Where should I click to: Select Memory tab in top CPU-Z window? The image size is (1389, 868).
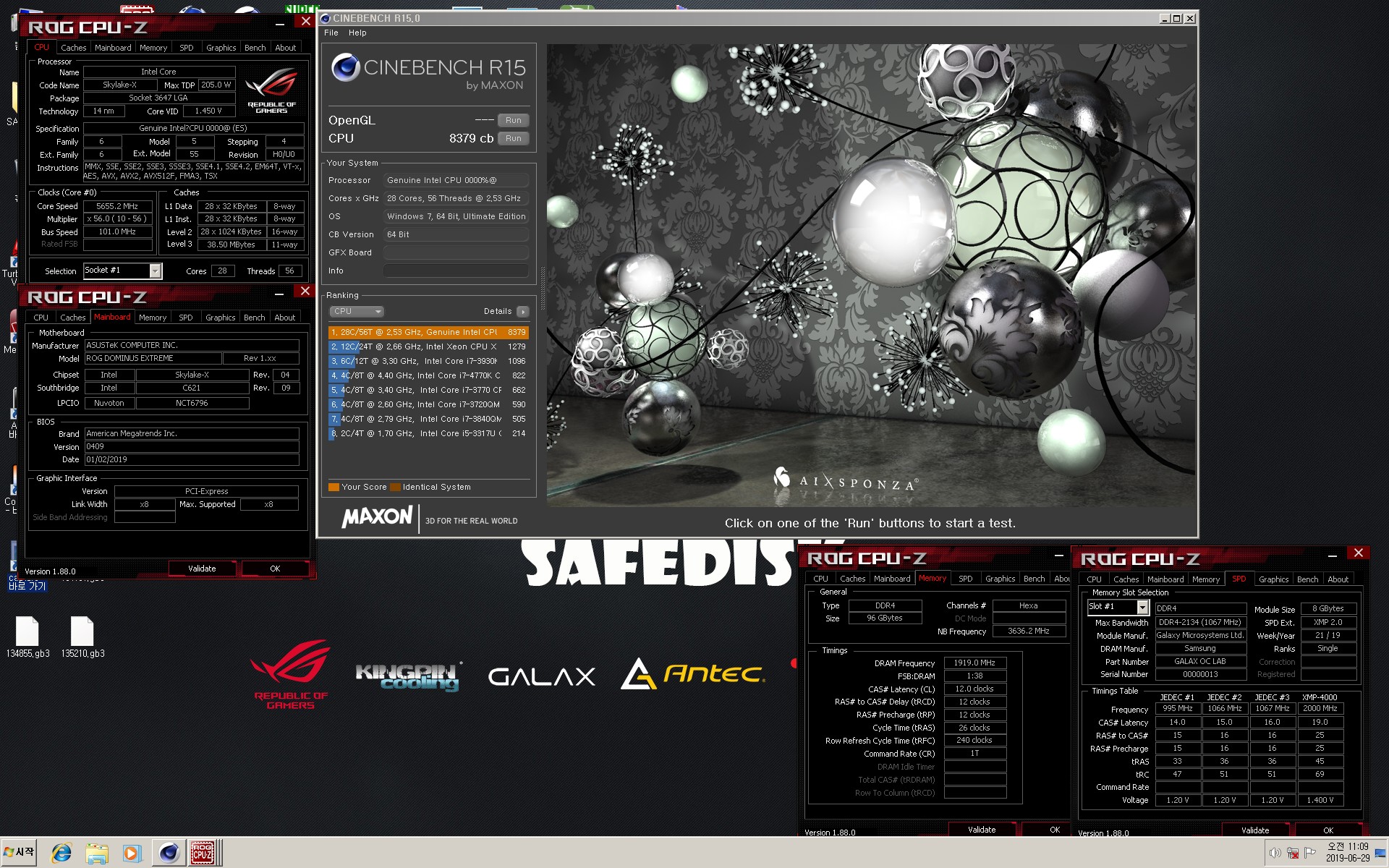click(x=153, y=48)
